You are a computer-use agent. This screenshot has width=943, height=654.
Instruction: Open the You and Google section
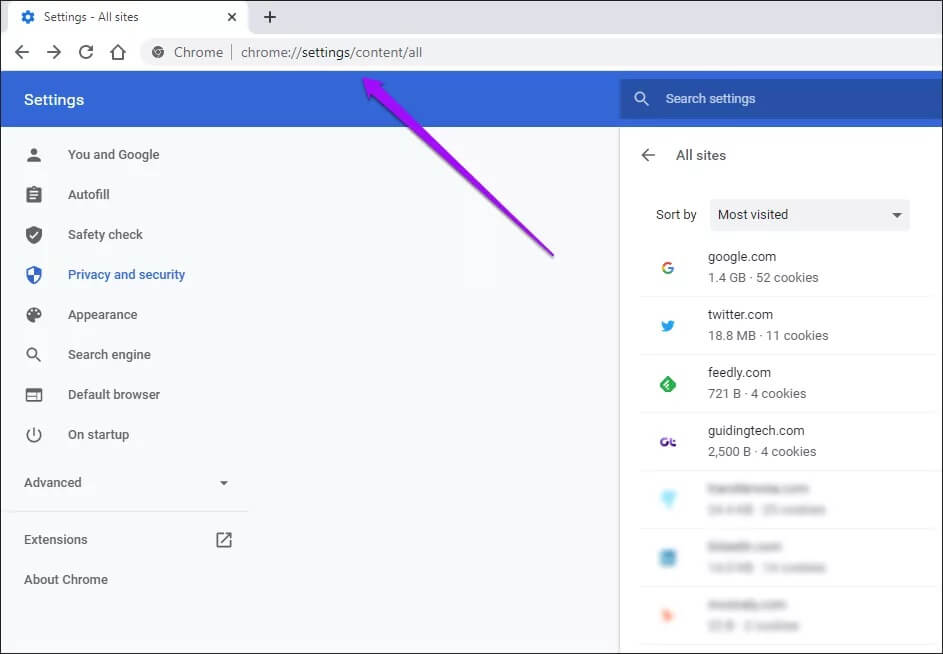(x=113, y=155)
